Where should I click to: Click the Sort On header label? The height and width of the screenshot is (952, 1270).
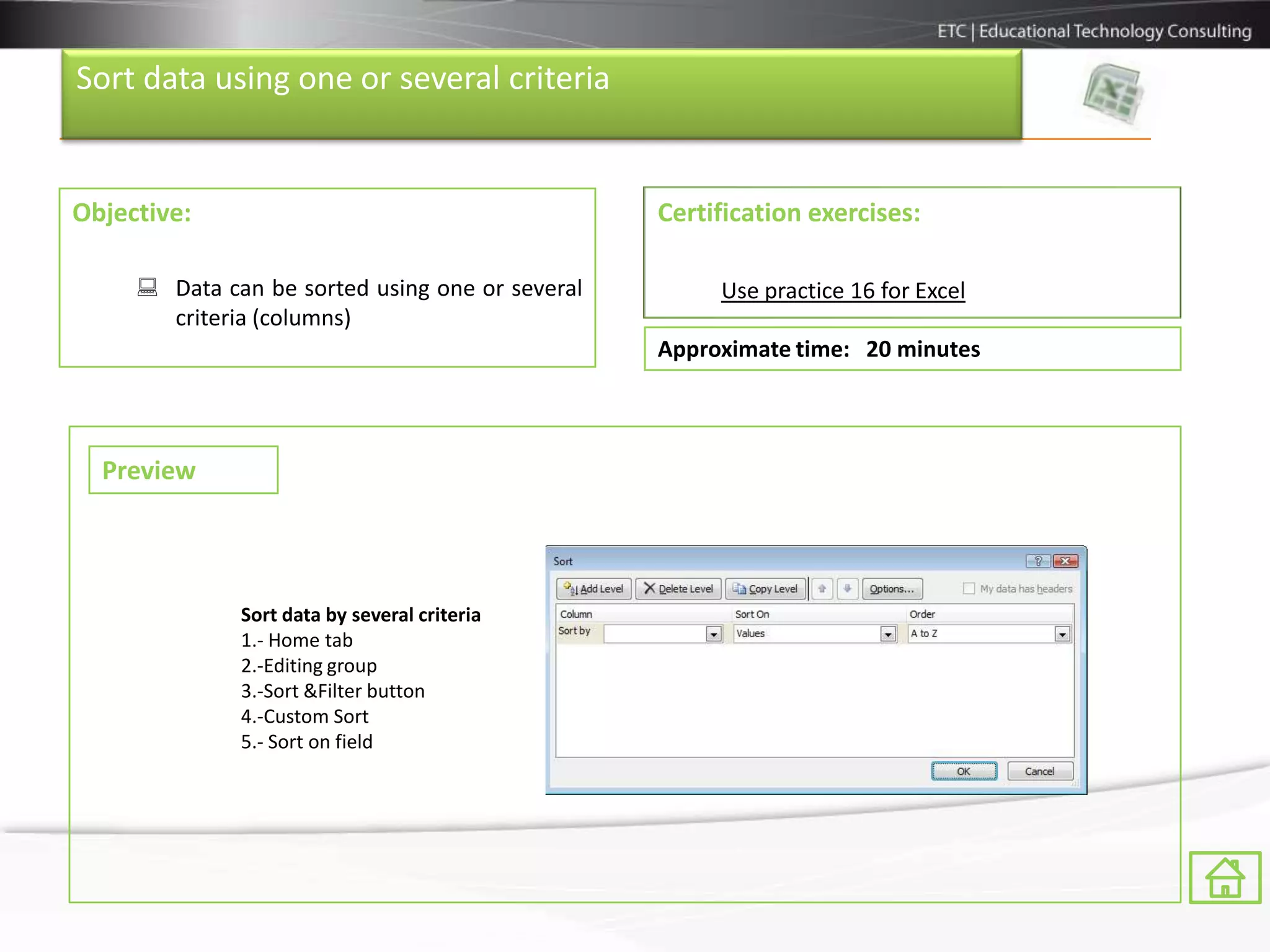pyautogui.click(x=752, y=614)
